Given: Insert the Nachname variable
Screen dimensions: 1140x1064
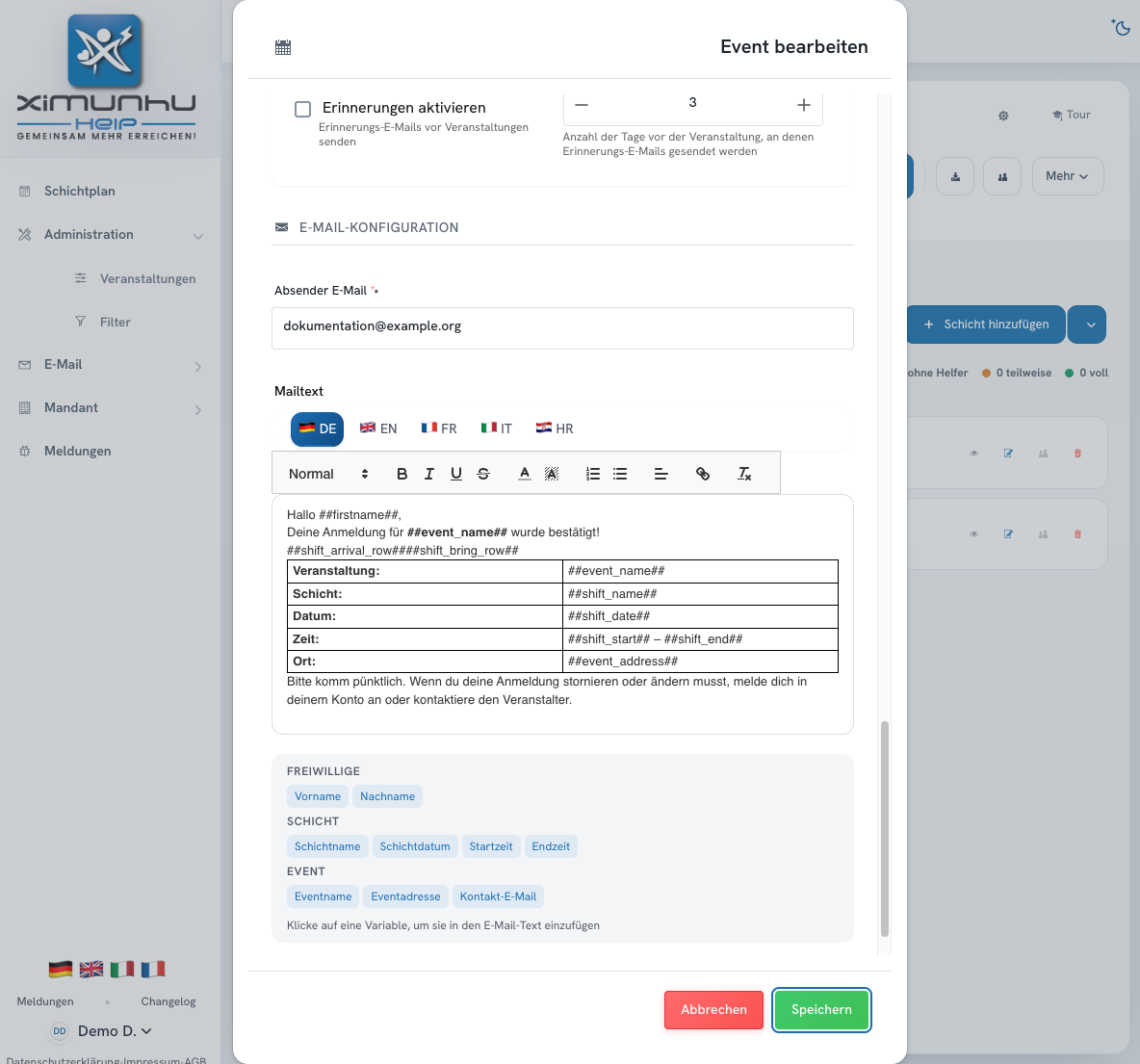Looking at the screenshot, I should click(387, 796).
